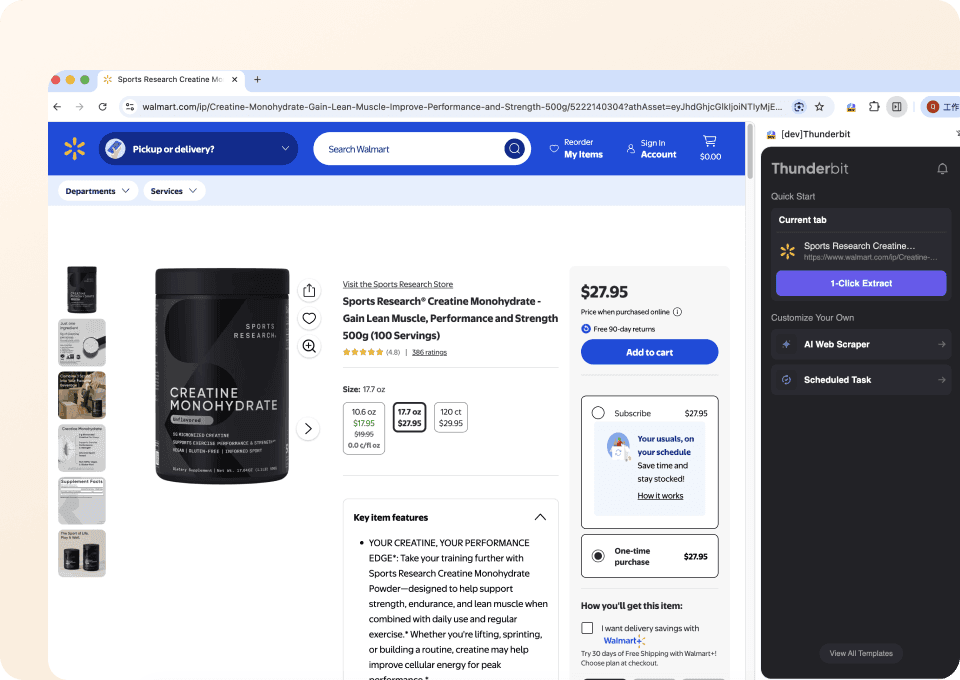Viewport: 960px width, 680px height.
Task: Open Google Lens icon in address bar
Action: tap(798, 106)
